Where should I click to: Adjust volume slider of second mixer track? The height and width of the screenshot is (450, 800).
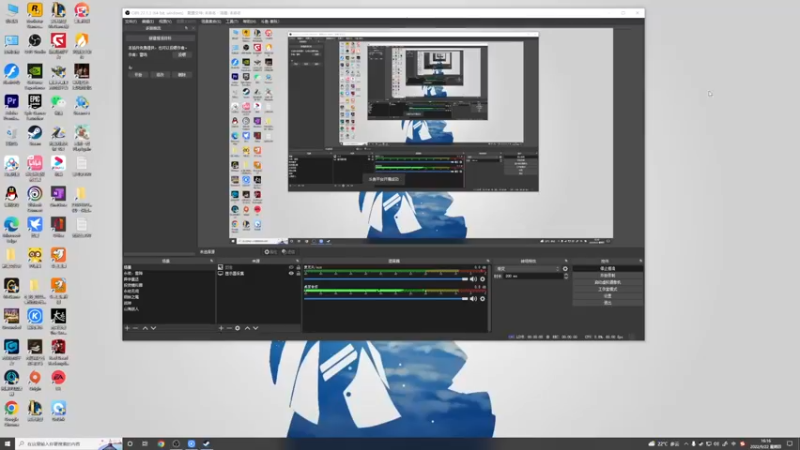386,298
